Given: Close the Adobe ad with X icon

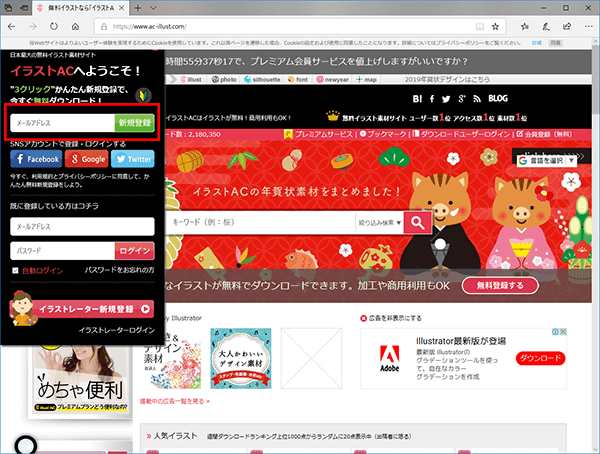Looking at the screenshot, I should (x=563, y=332).
